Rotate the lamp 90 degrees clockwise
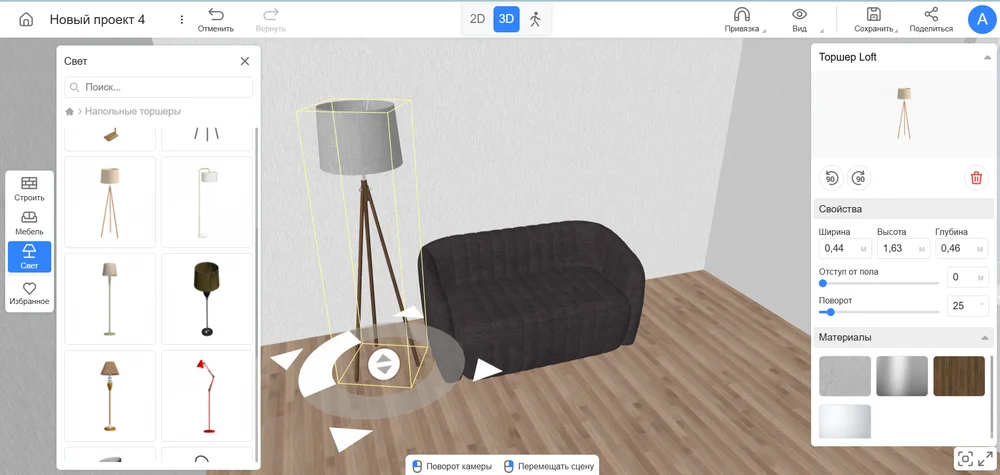This screenshot has height=475, width=1000. (860, 178)
